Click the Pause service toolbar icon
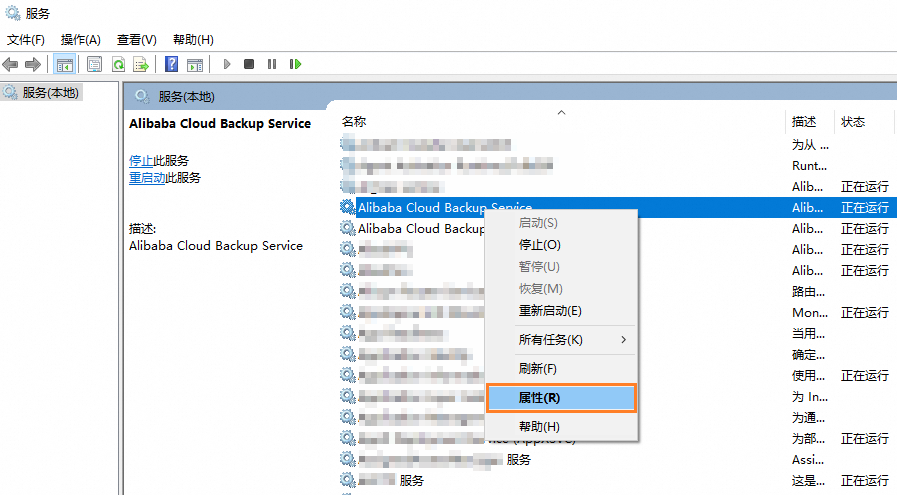The height and width of the screenshot is (495, 897). [x=272, y=64]
